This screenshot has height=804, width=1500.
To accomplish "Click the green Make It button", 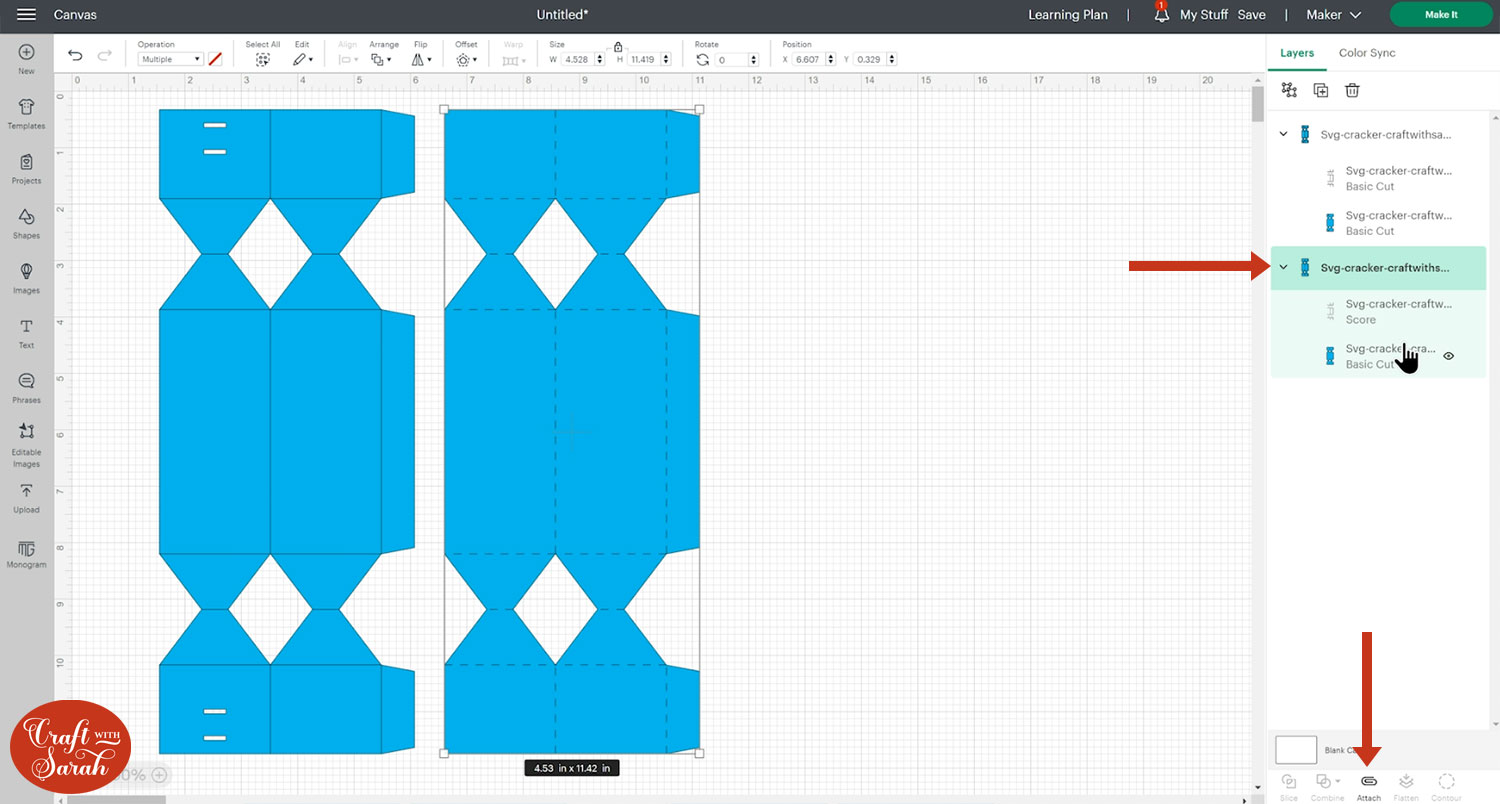I will pyautogui.click(x=1441, y=15).
